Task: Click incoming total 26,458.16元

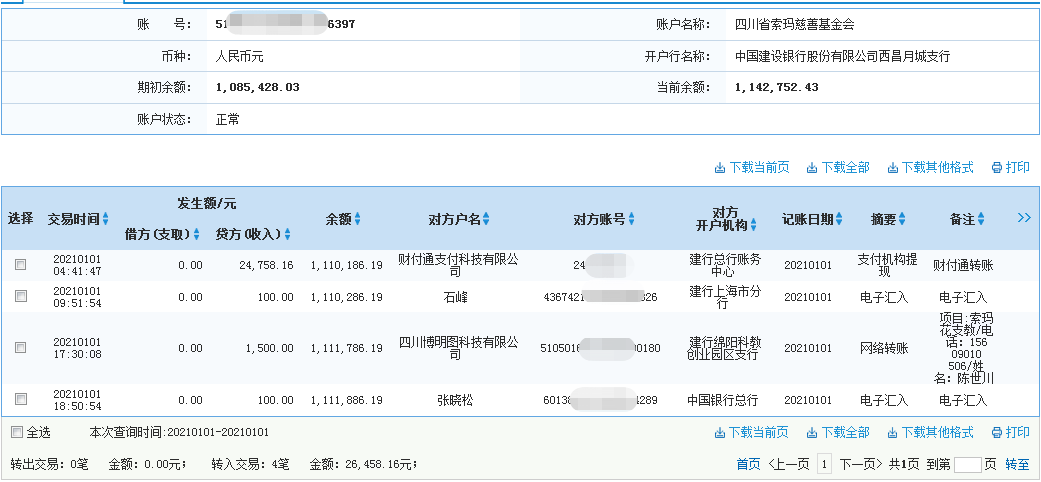Action: [x=380, y=464]
